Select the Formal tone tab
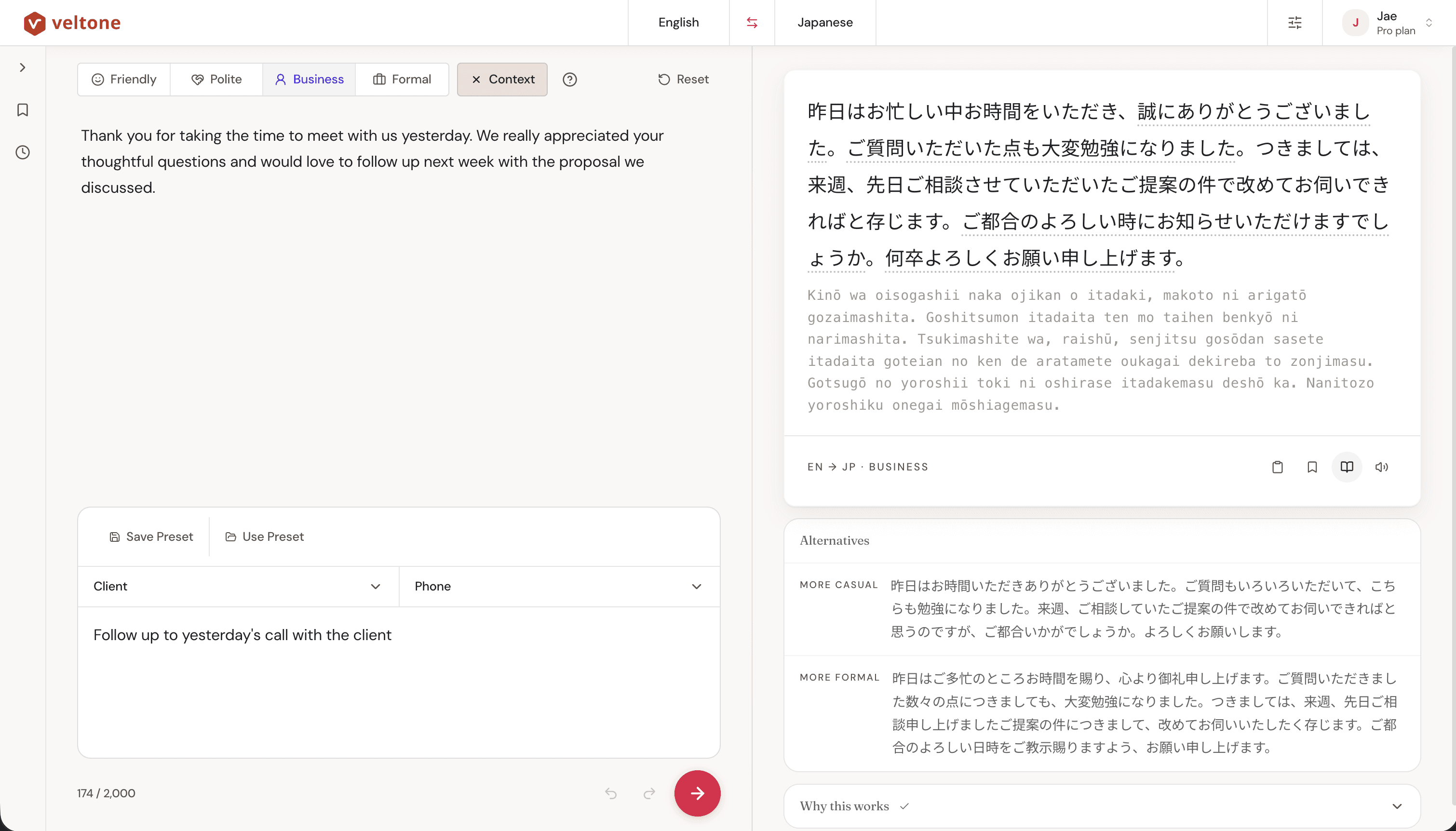The width and height of the screenshot is (1456, 831). pos(402,80)
